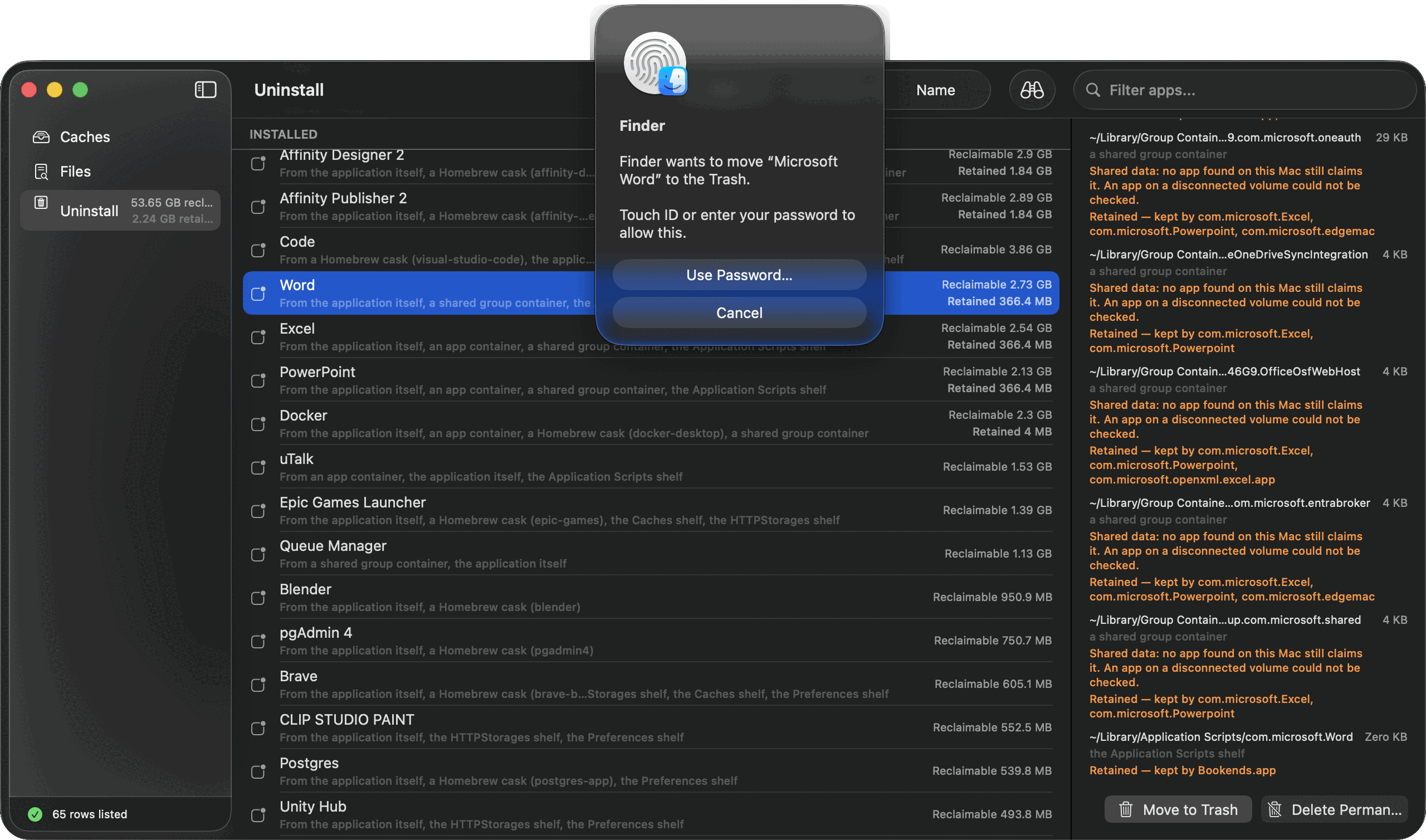The height and width of the screenshot is (840, 1426).
Task: Click the app icon beside Excel
Action: pyautogui.click(x=258, y=337)
